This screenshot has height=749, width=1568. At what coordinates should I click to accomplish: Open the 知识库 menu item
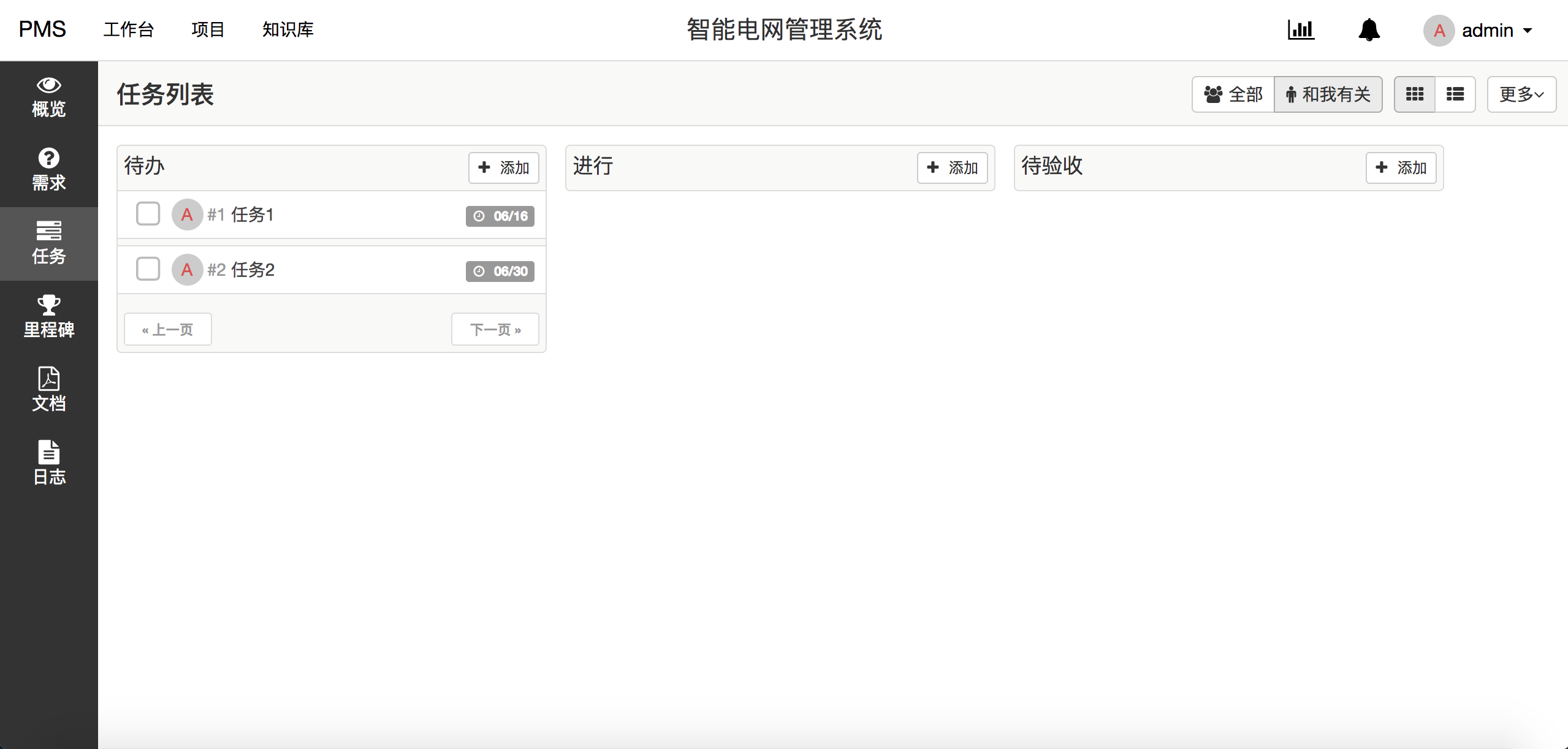[x=287, y=29]
